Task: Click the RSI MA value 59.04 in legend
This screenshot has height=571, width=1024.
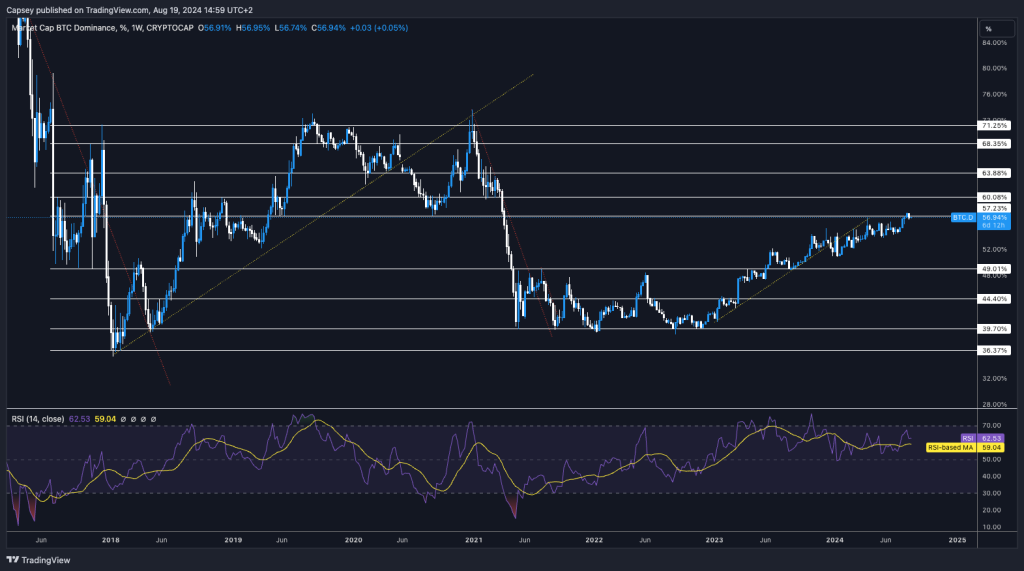Action: tap(106, 419)
